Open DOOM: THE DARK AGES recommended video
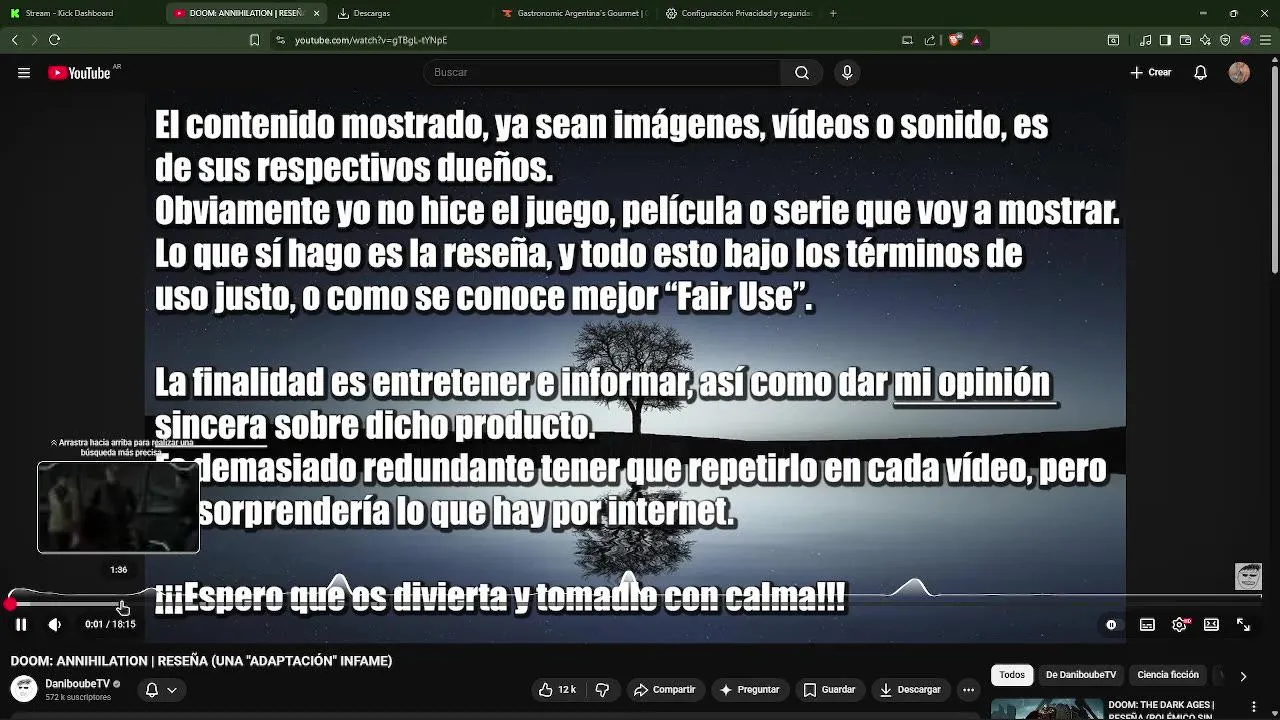Image resolution: width=1280 pixels, height=720 pixels. tap(1161, 709)
